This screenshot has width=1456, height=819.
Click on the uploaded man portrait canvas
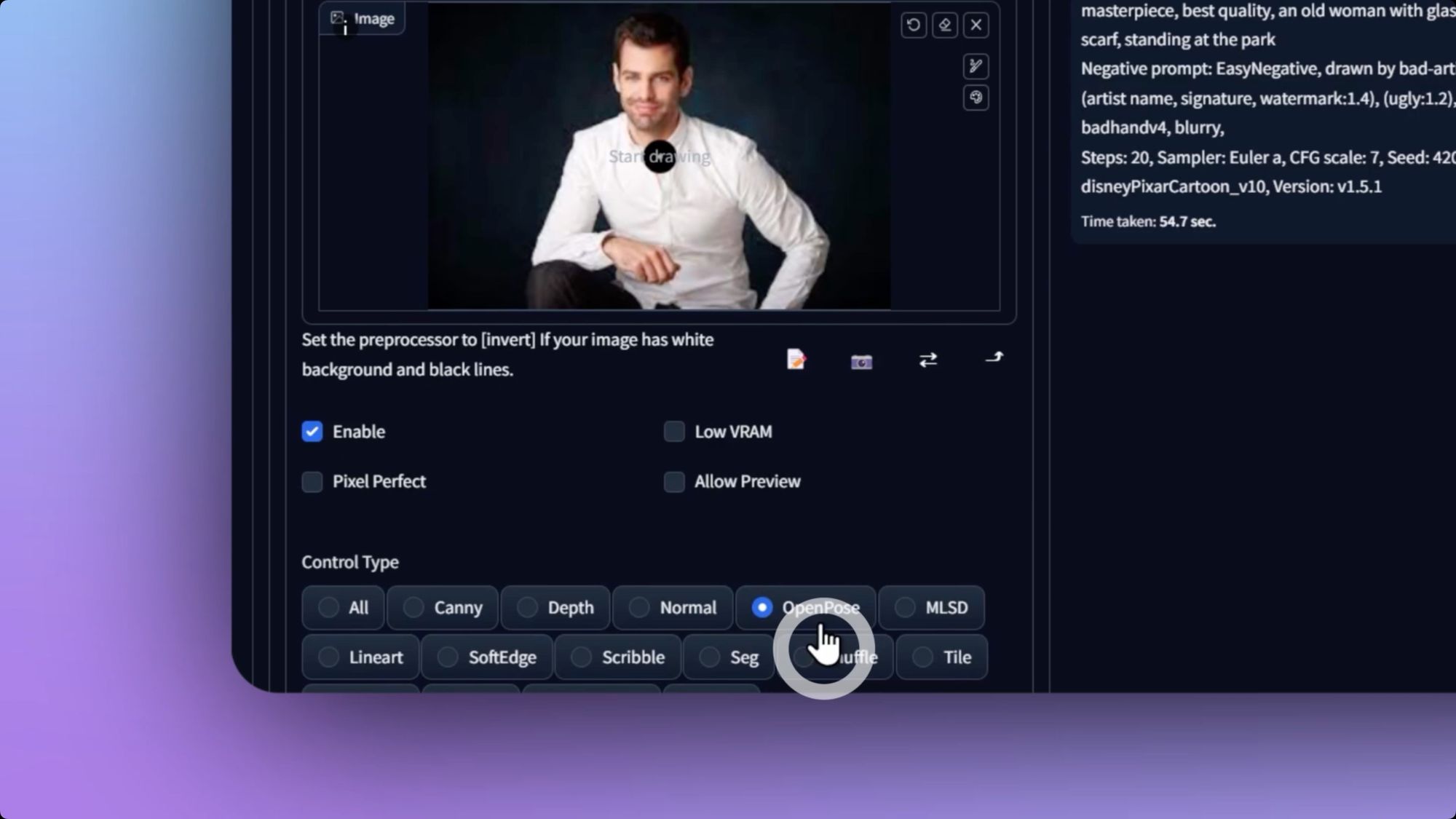pos(659,218)
